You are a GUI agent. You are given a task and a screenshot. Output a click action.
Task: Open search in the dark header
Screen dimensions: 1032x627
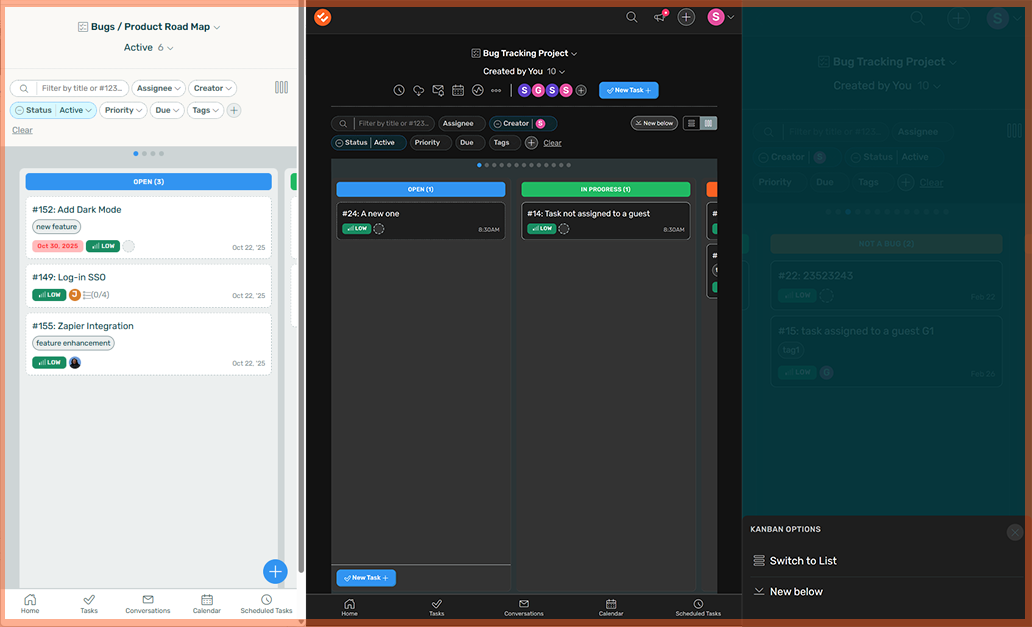(631, 17)
